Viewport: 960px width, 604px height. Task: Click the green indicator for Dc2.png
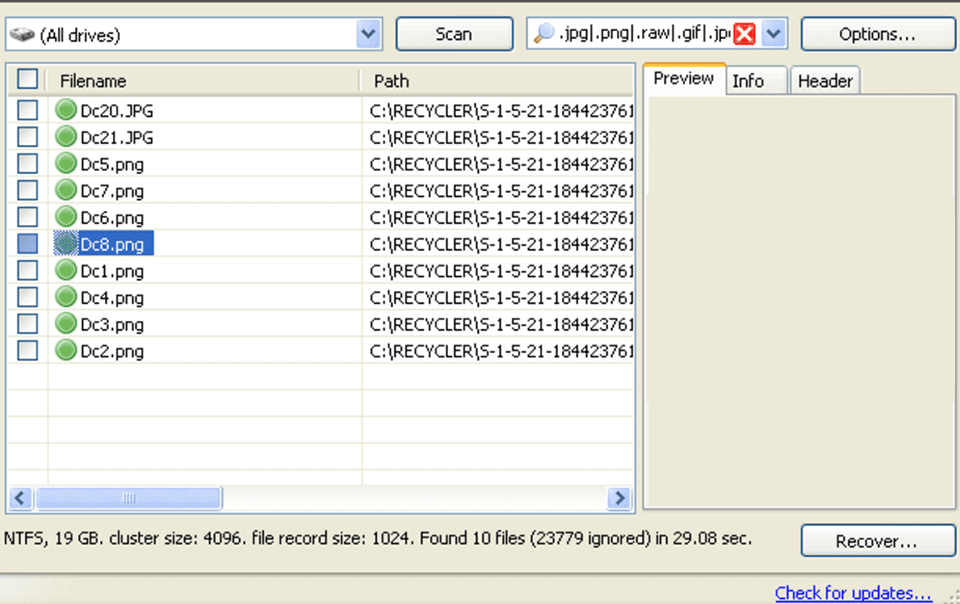coord(65,351)
